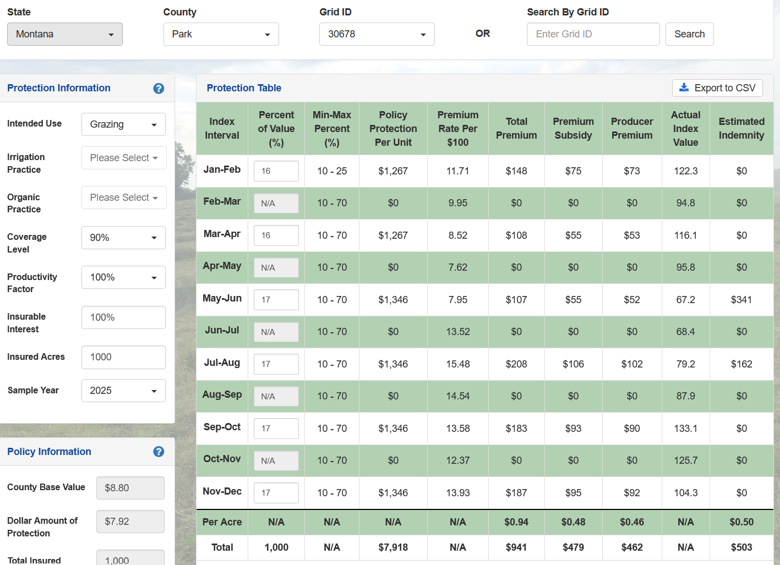The image size is (780, 565).
Task: Click Oct-Nov actual index value 125.7
Action: [685, 461]
